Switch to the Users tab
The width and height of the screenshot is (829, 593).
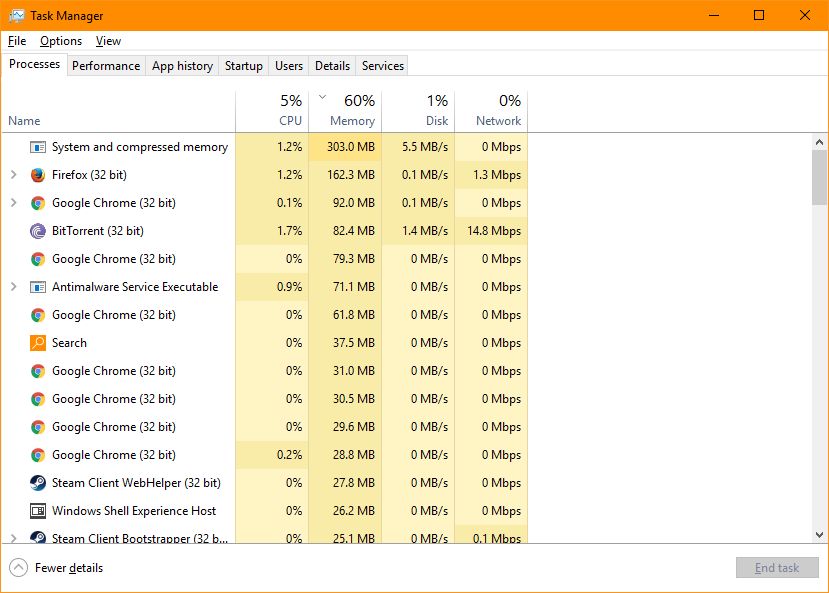pyautogui.click(x=289, y=66)
